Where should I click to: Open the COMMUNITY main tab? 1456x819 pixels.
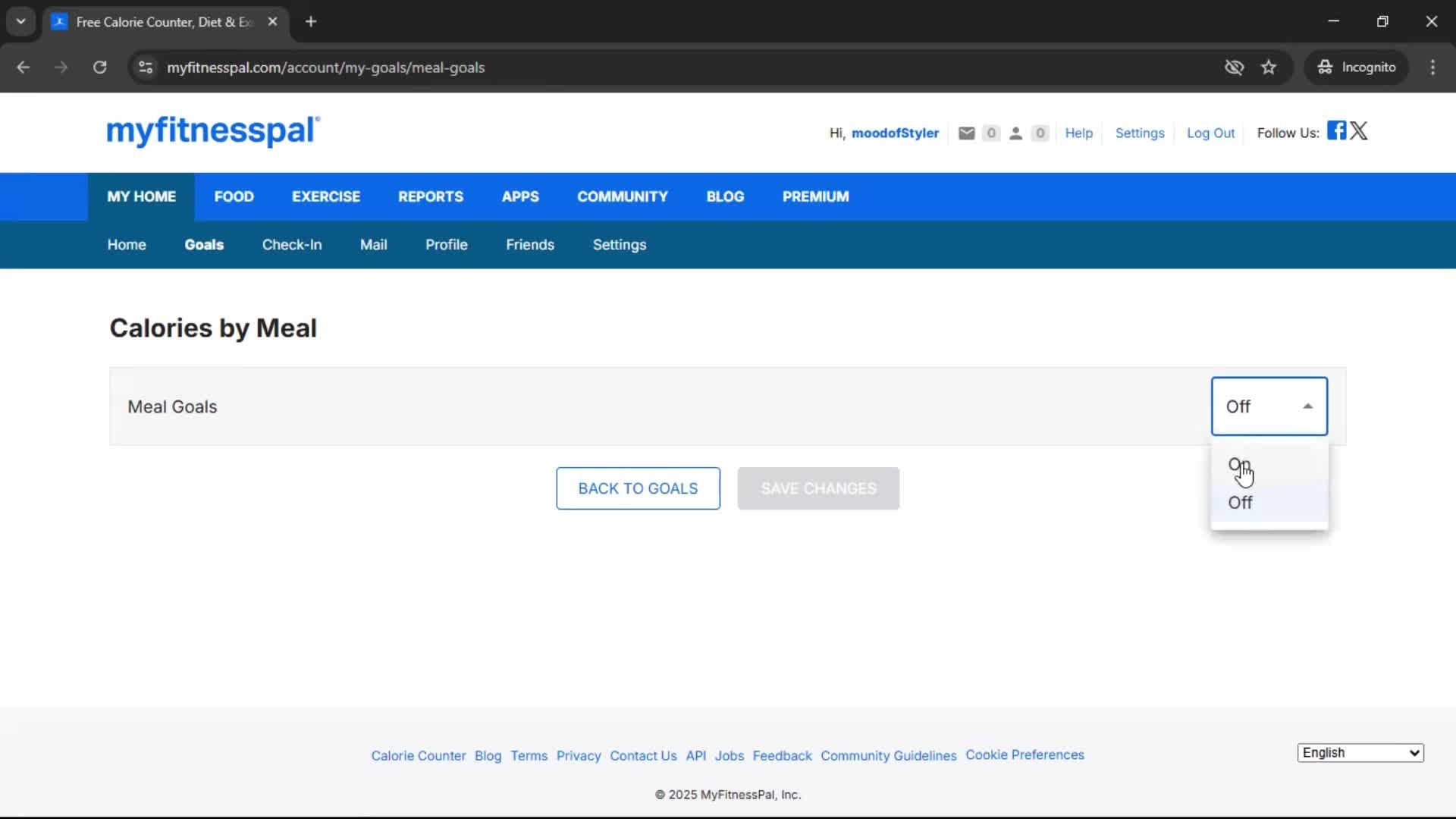coord(623,196)
